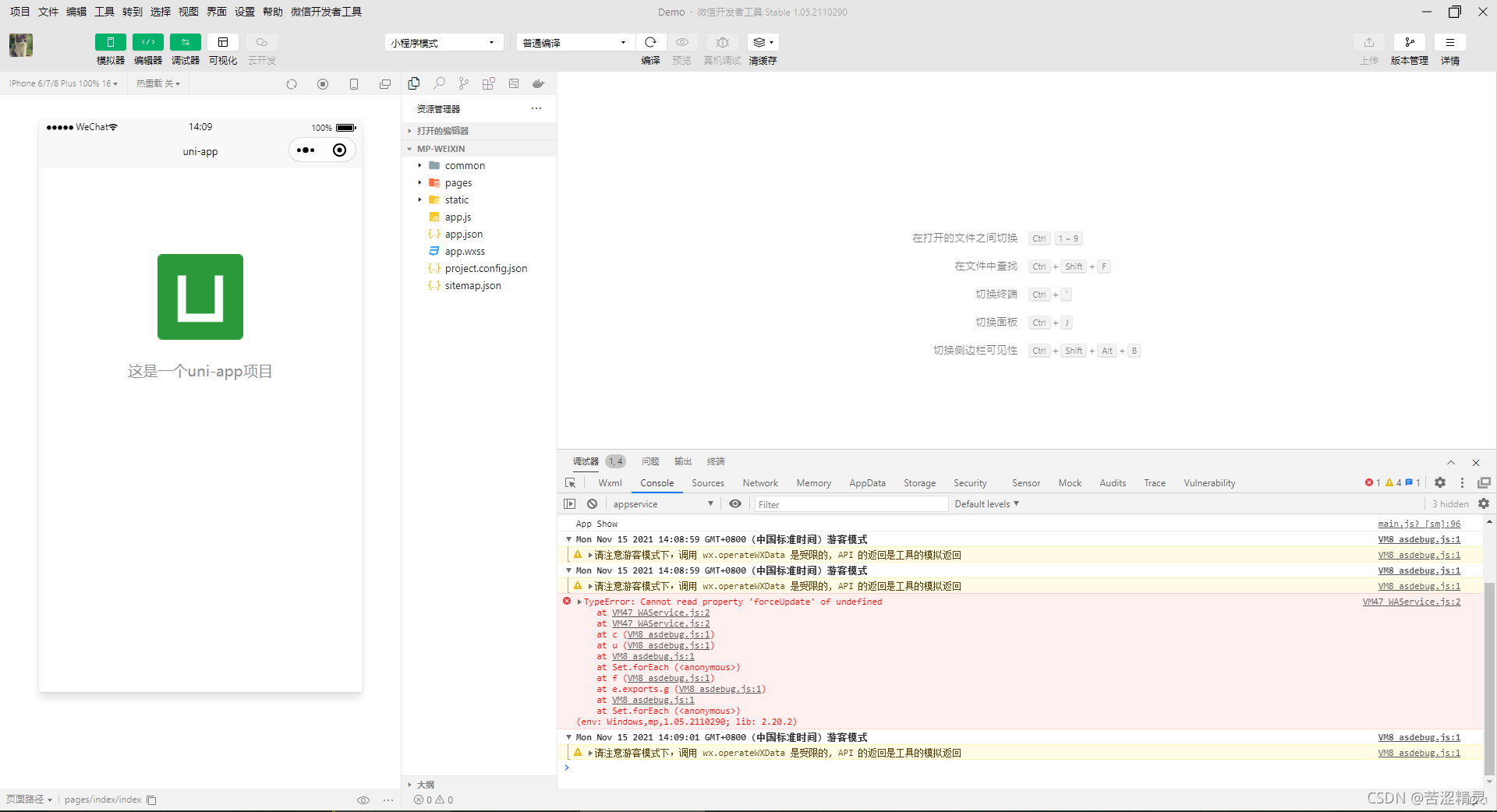Toggle the Editor panel button
Image resolution: width=1497 pixels, height=812 pixels.
pyautogui.click(x=148, y=42)
